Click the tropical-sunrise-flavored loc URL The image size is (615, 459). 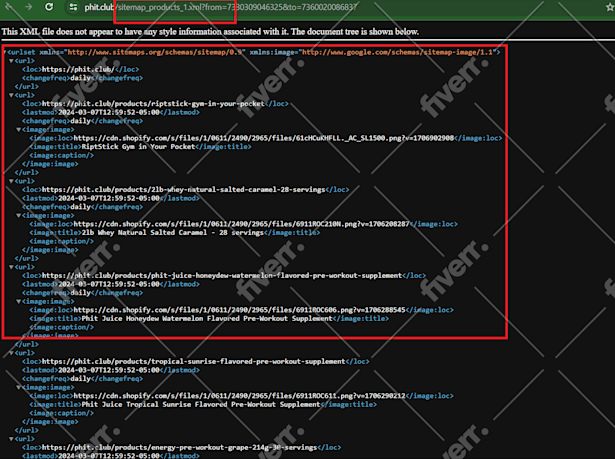[x=193, y=361]
